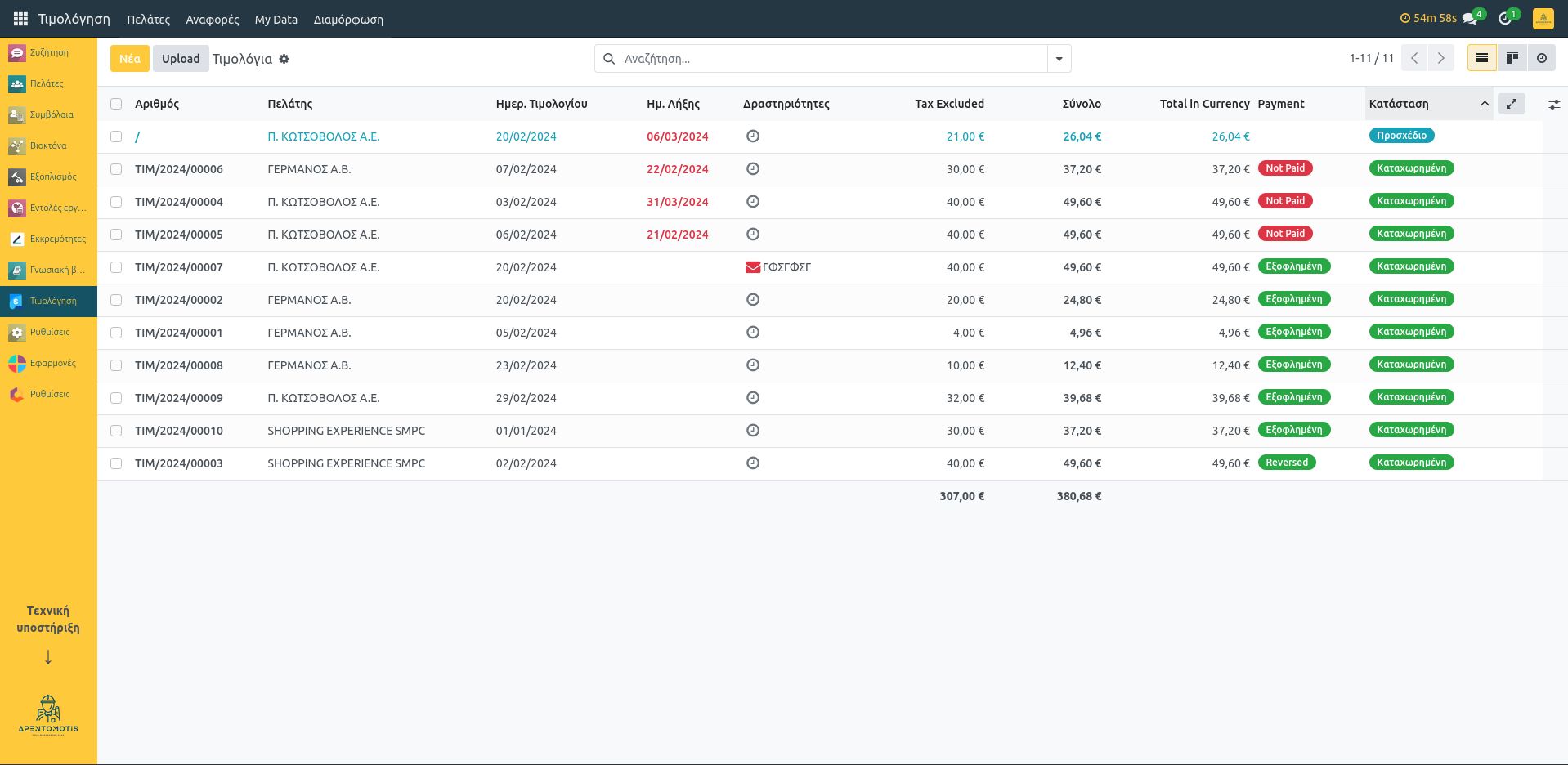Click the Τιμολόγηση app title

[x=74, y=19]
